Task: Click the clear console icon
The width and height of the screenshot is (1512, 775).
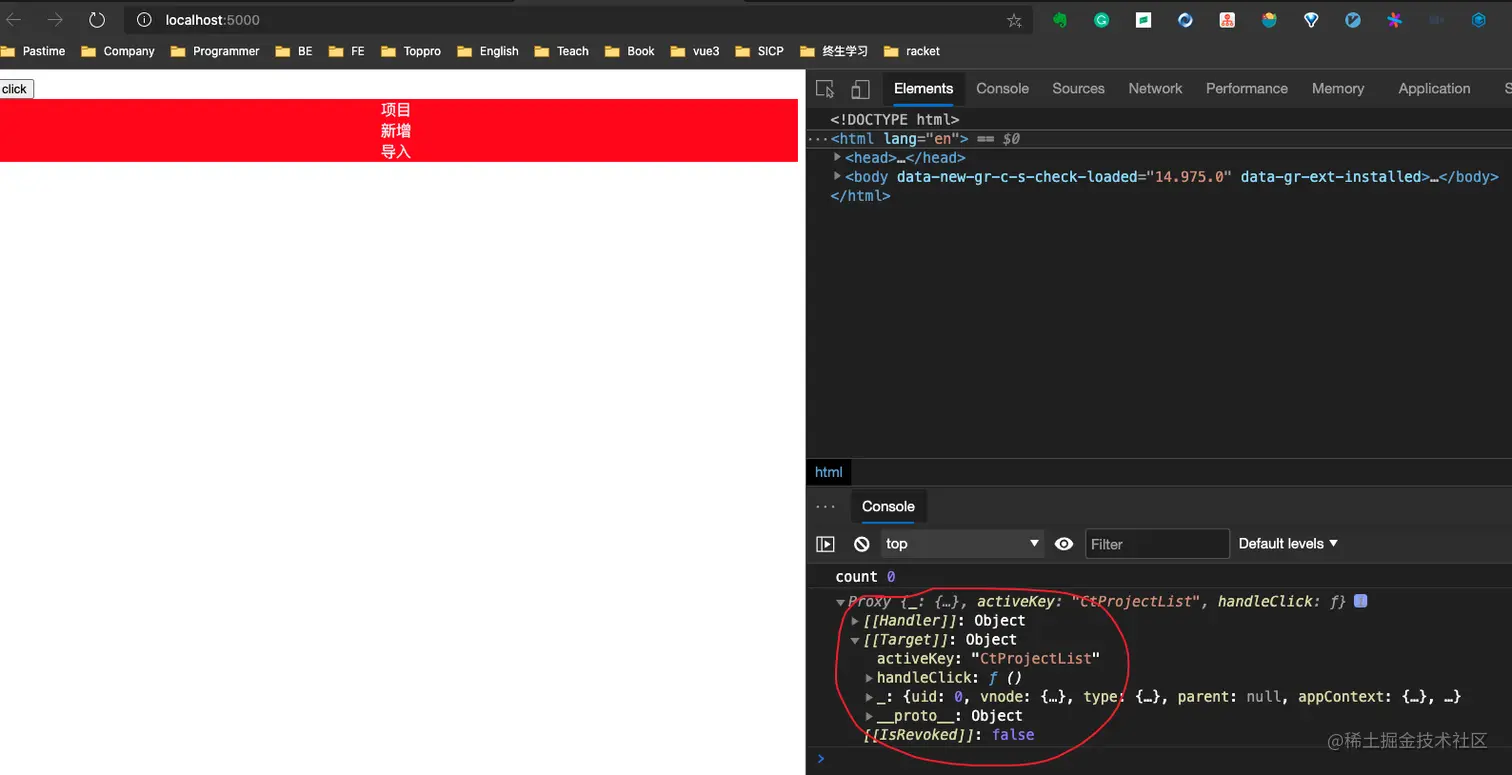Action: coord(861,543)
